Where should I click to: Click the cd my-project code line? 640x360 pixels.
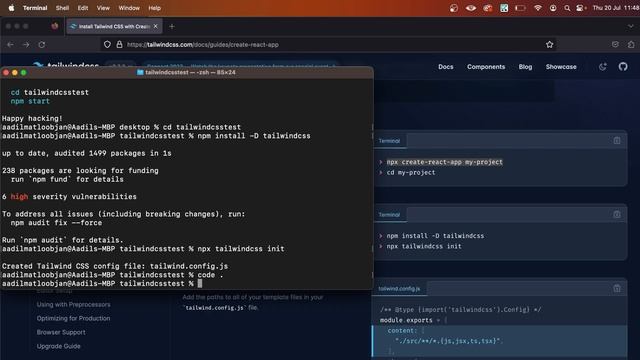[411, 173]
